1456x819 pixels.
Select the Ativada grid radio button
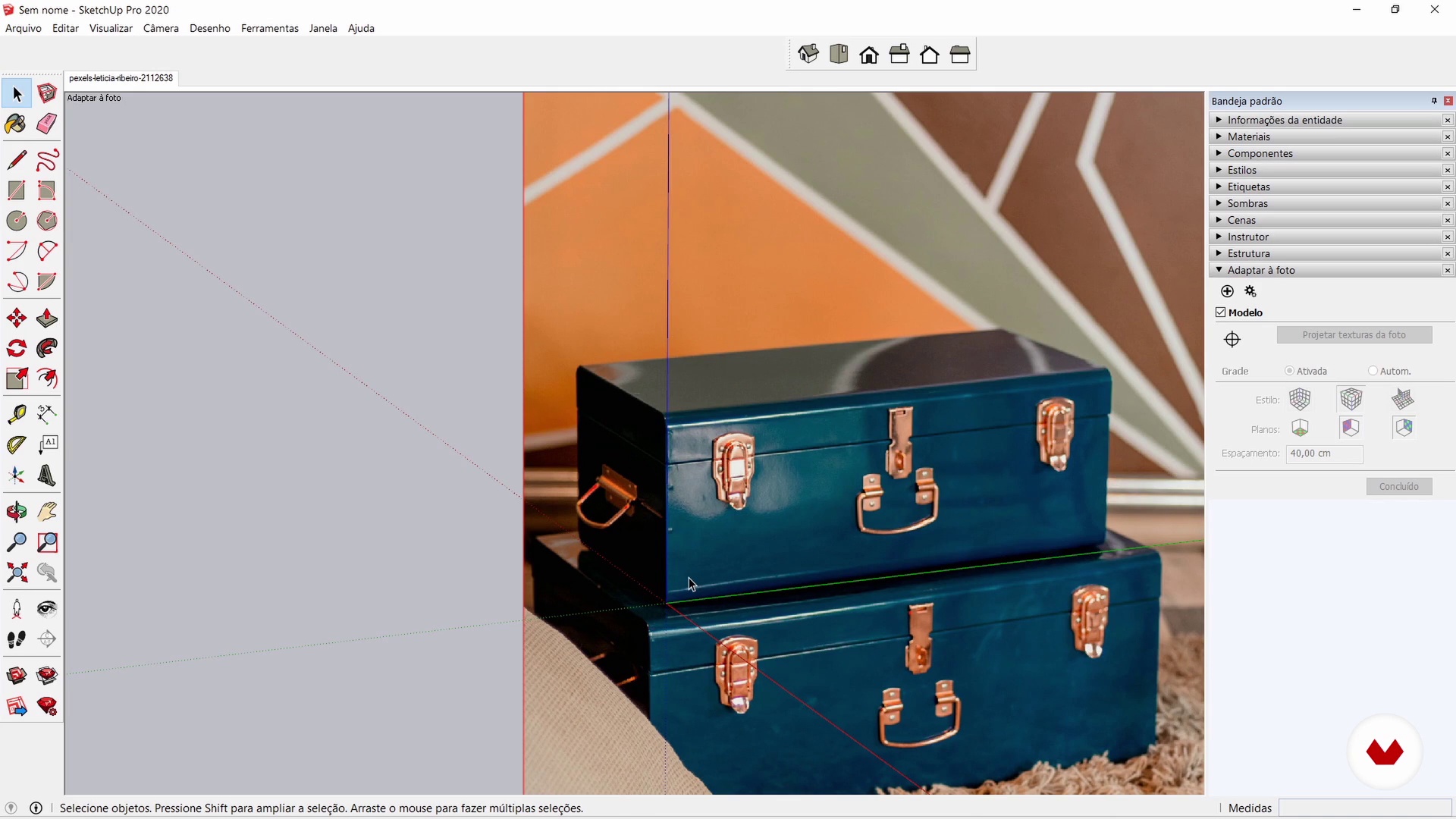click(1289, 371)
